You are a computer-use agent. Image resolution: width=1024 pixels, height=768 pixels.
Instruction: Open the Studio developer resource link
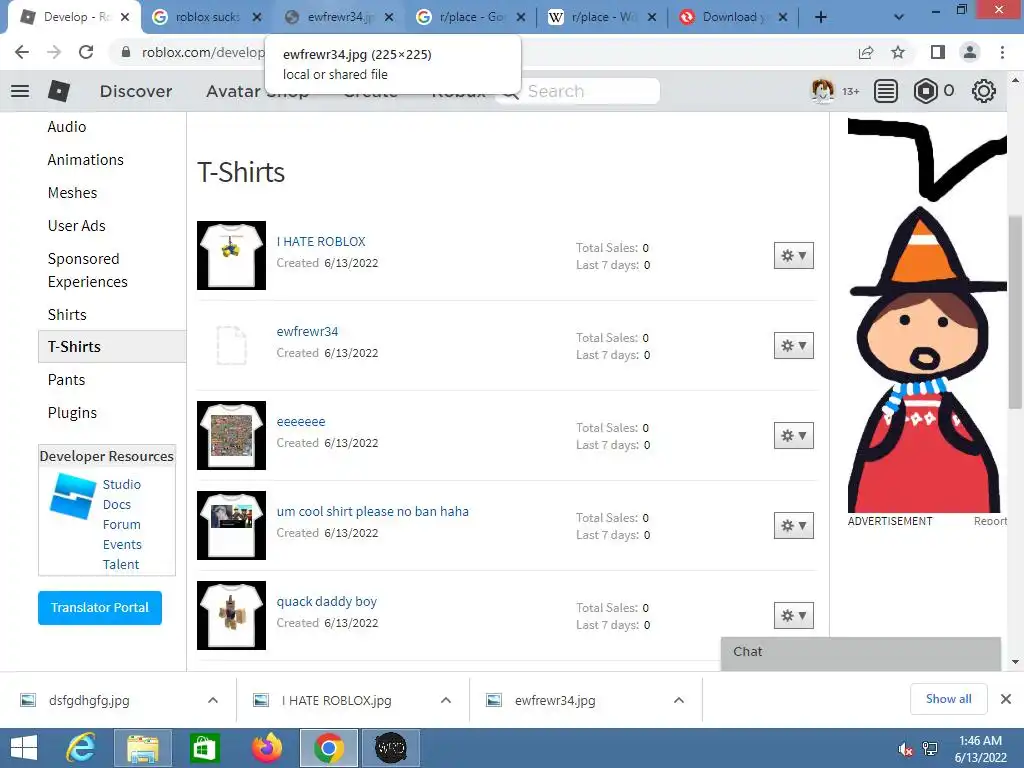point(121,485)
